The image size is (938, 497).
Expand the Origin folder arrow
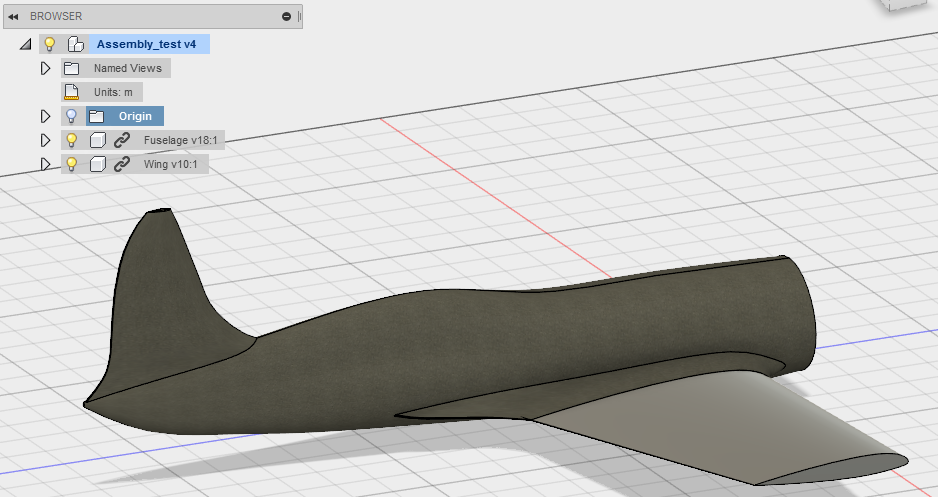click(x=45, y=116)
